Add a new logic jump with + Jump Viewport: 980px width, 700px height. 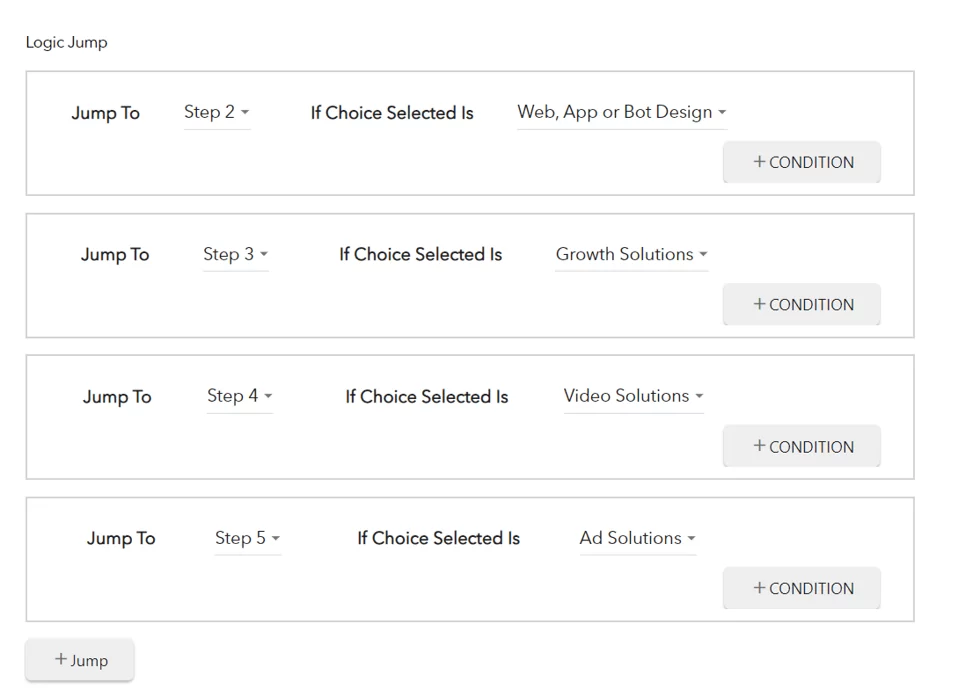[x=80, y=660]
